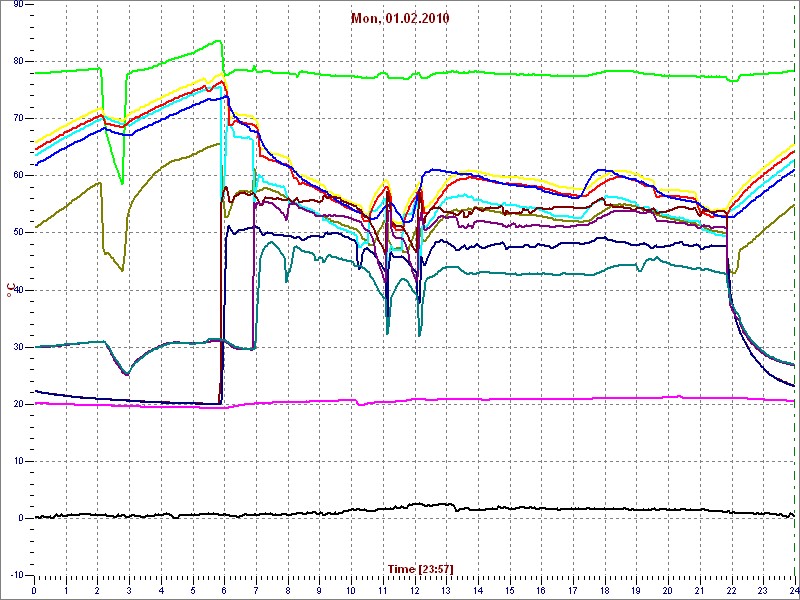Click hour label 15 on time axis
This screenshot has height=600, width=800.
(509, 590)
